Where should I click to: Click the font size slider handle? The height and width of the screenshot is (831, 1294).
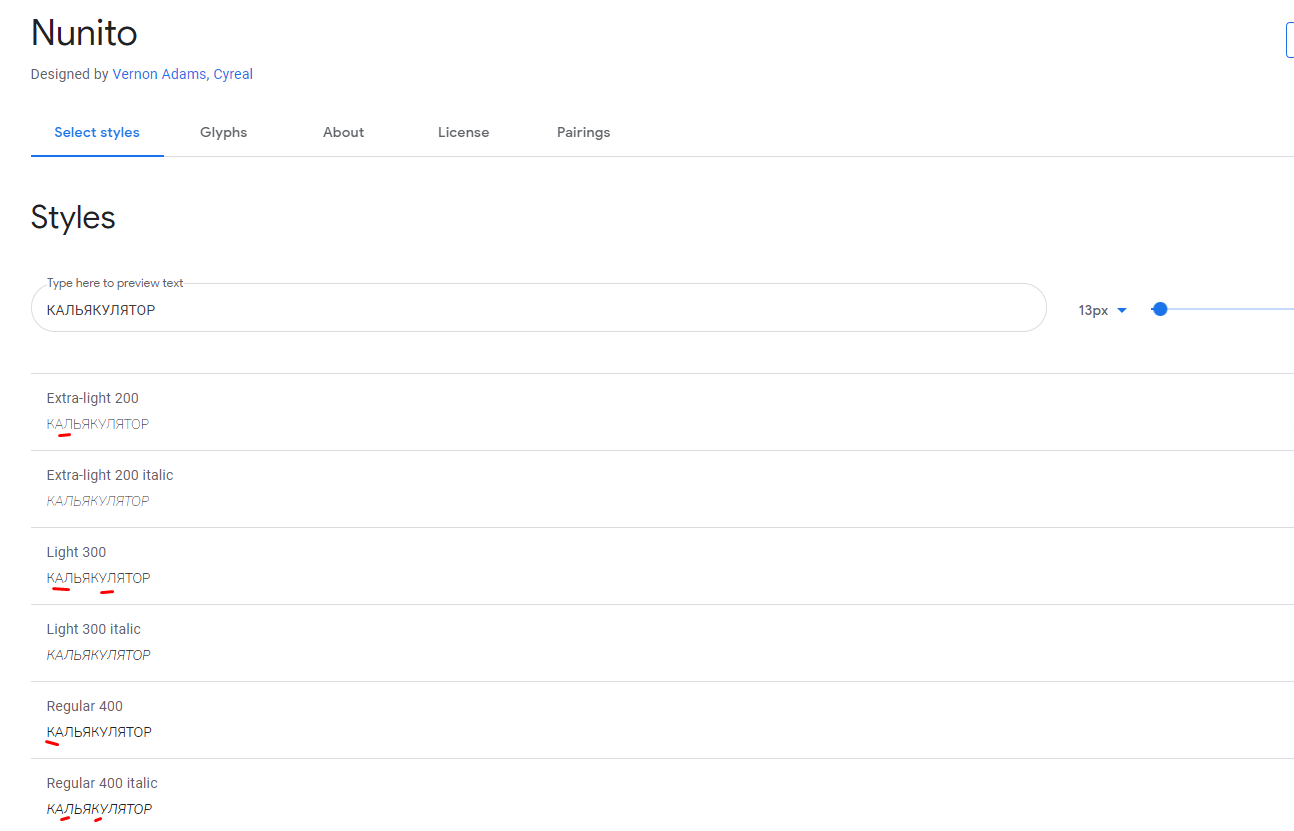coord(1160,309)
